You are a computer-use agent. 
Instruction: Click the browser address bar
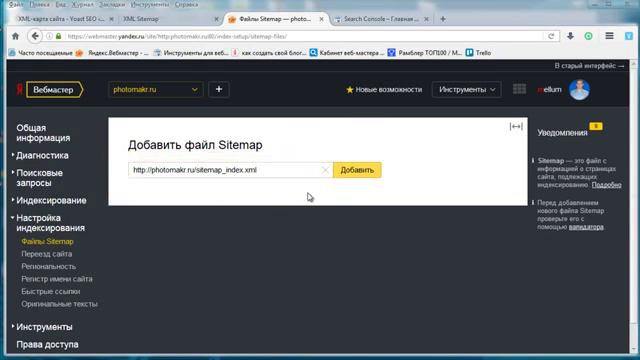[302, 36]
